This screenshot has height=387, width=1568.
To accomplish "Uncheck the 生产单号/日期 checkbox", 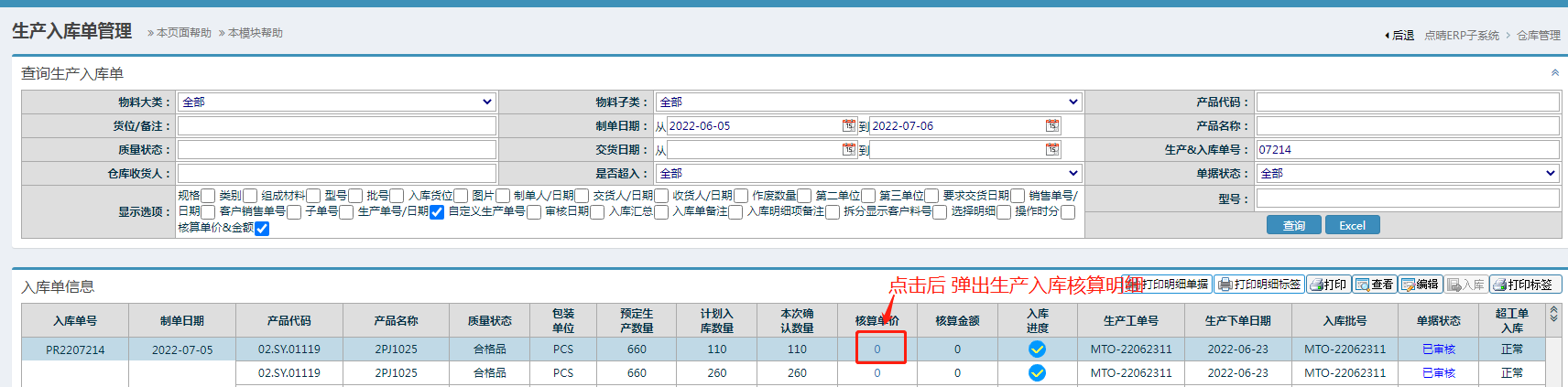I will [x=437, y=212].
